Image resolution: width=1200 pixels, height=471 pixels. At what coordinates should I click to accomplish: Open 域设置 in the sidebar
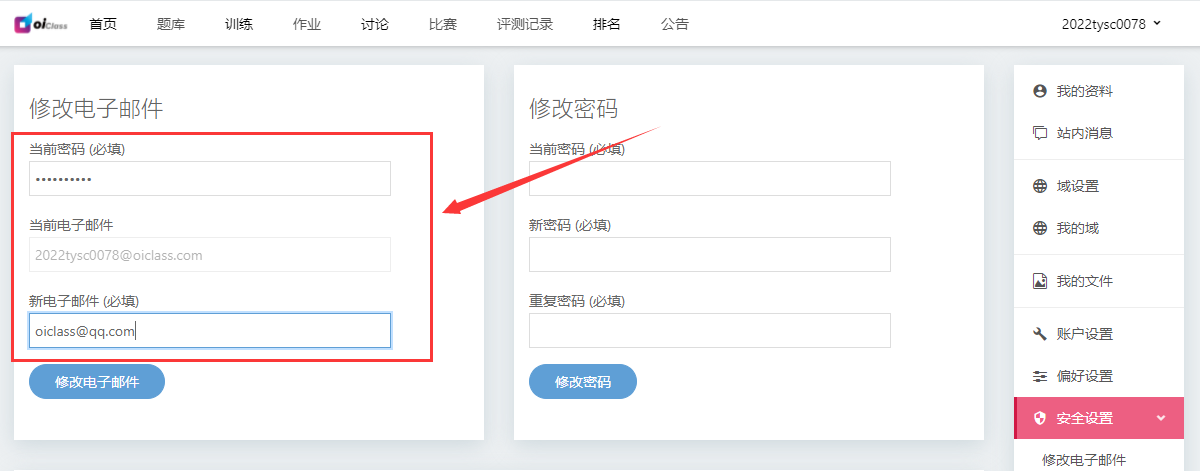tap(1078, 186)
